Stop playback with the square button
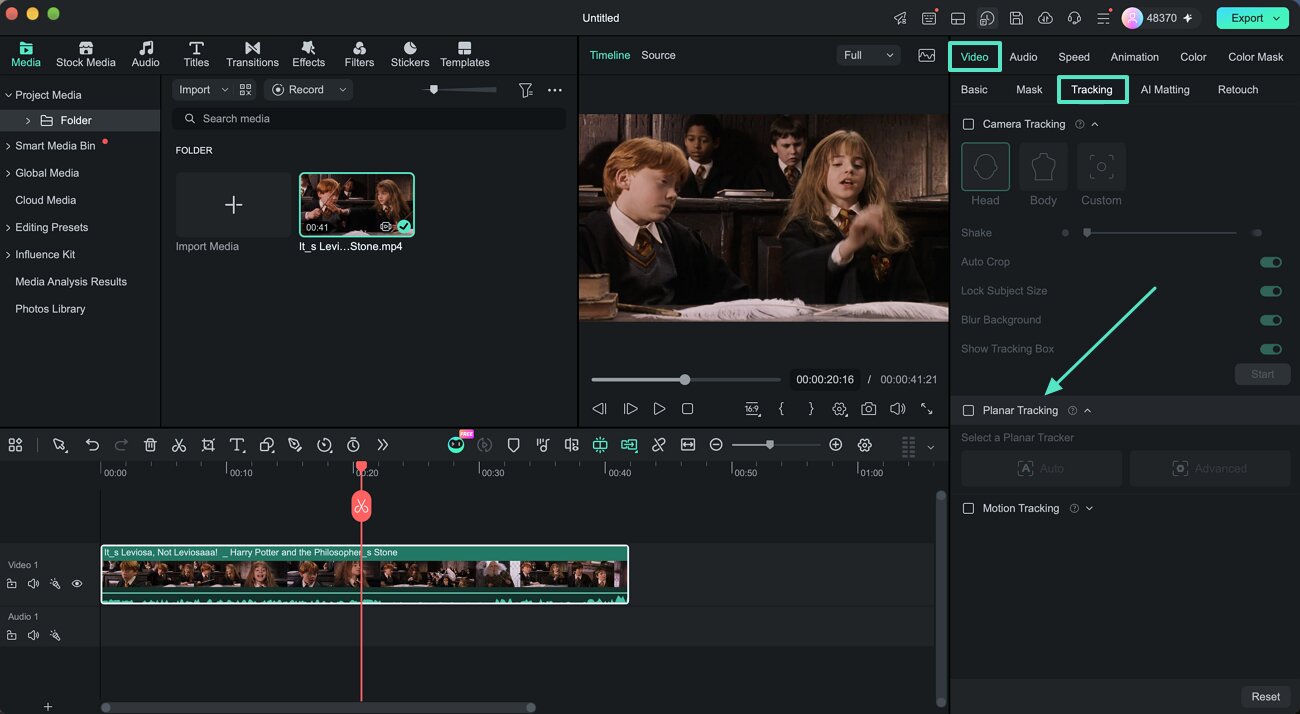Image resolution: width=1300 pixels, height=714 pixels. click(x=688, y=409)
